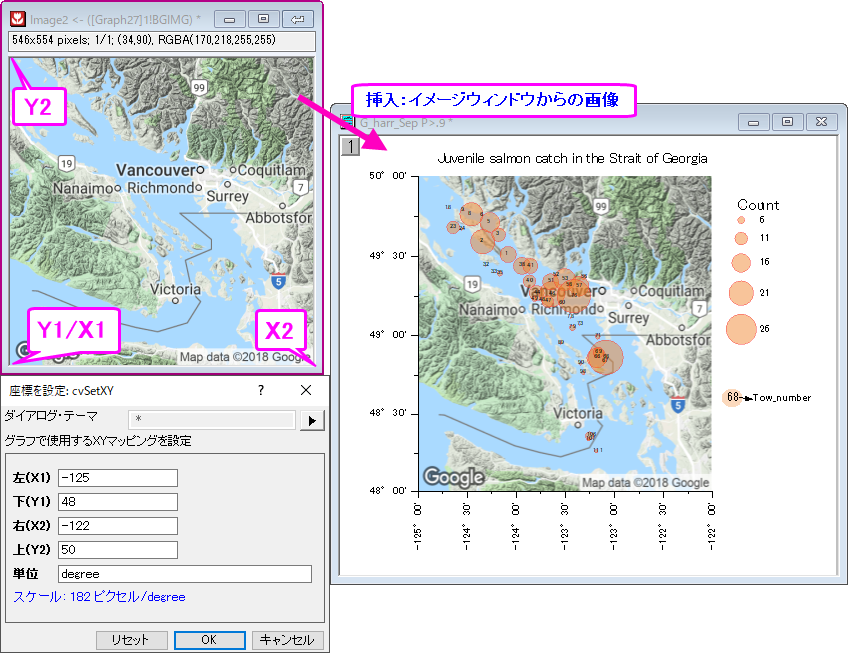The image size is (848, 653).
Task: Click OK in cvSetXY dialog
Action: pos(209,640)
